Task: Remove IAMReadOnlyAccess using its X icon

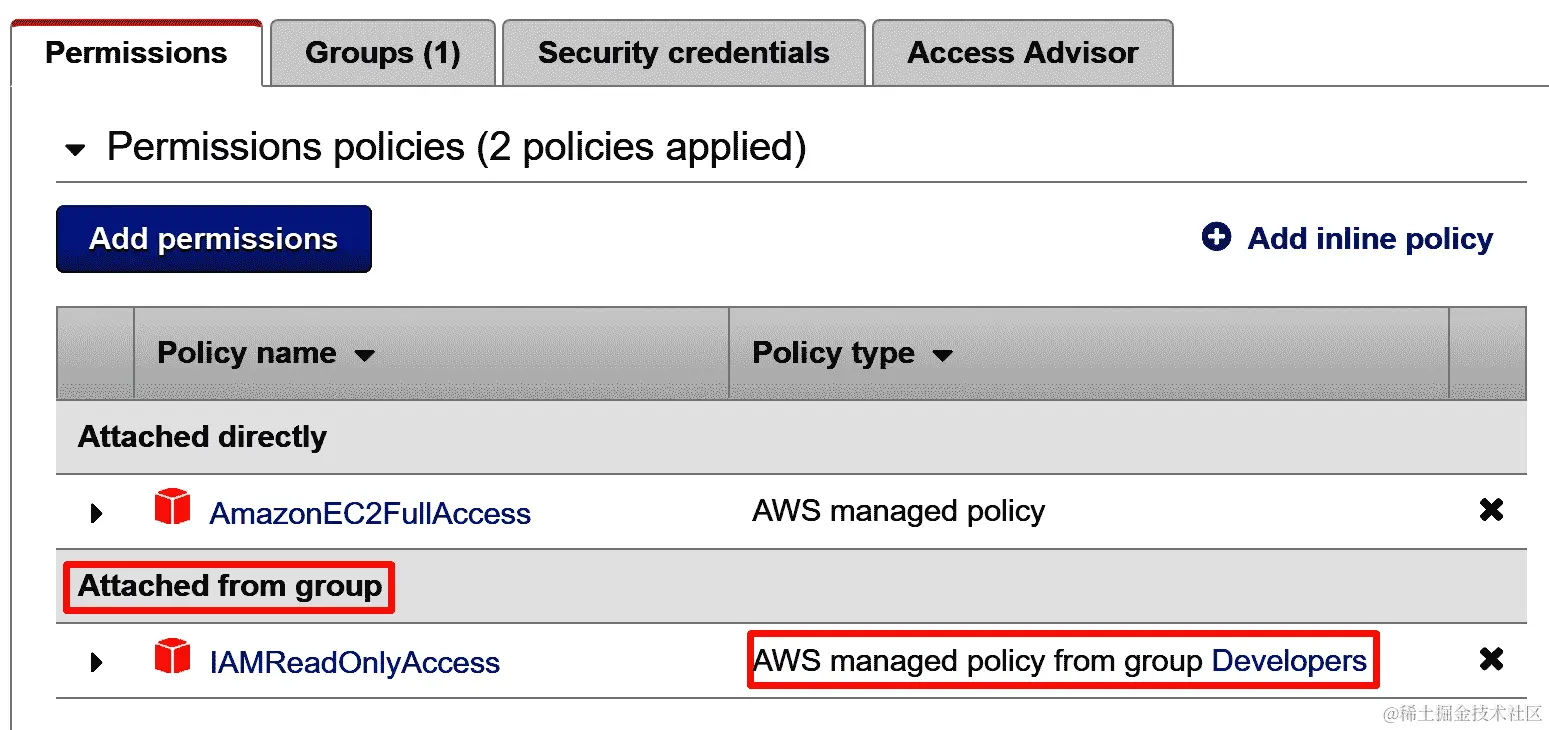Action: point(1491,659)
